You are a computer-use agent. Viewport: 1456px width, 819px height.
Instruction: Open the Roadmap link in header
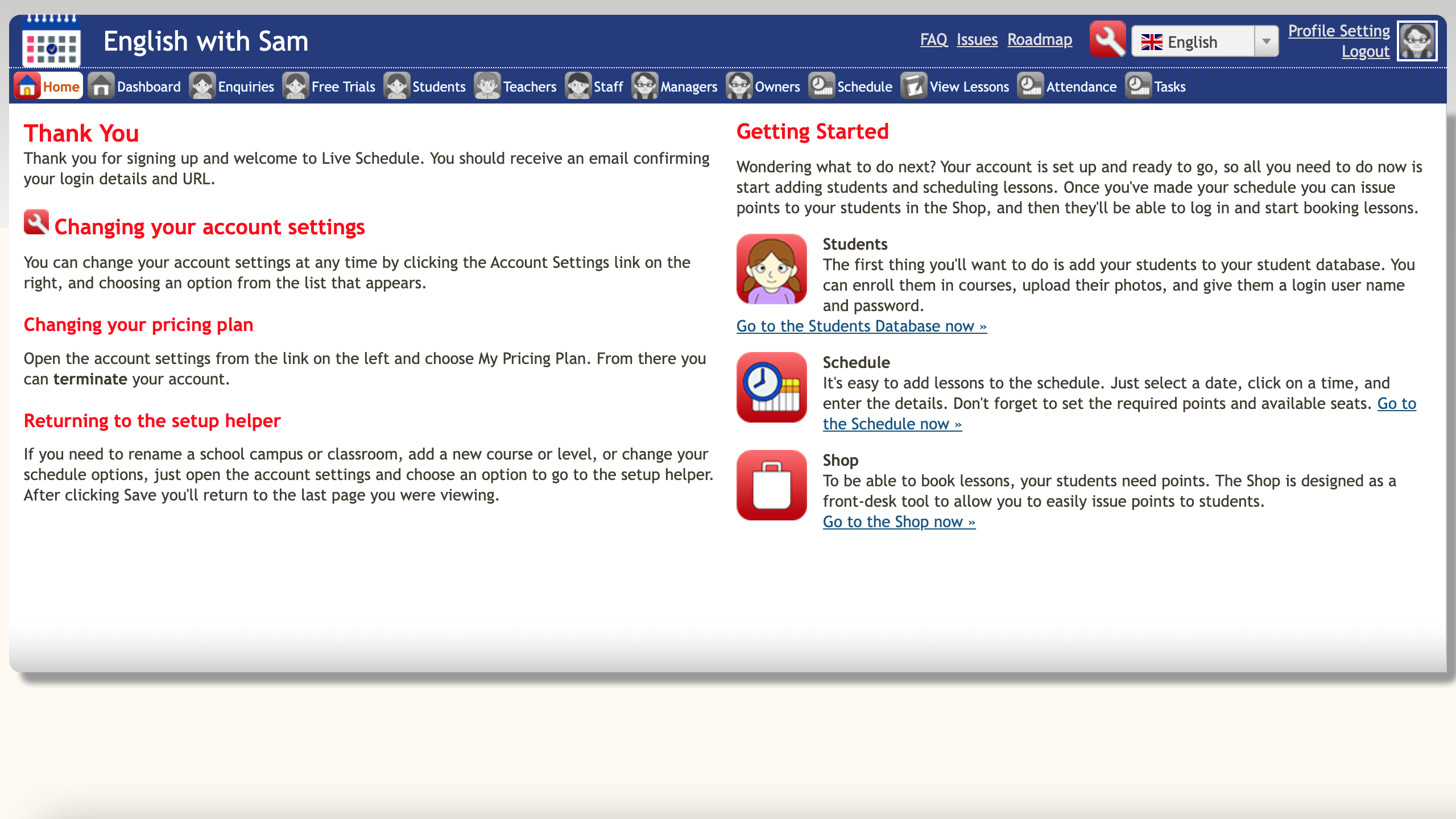point(1039,39)
